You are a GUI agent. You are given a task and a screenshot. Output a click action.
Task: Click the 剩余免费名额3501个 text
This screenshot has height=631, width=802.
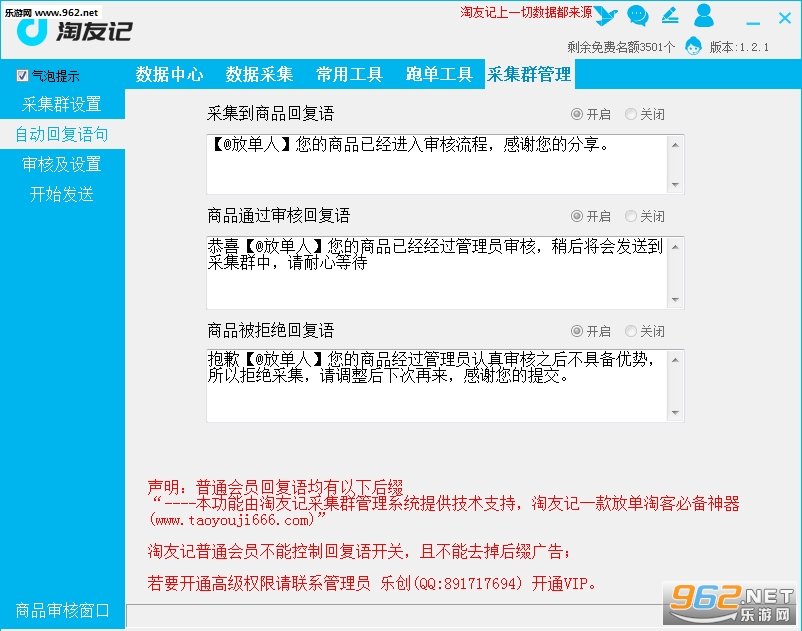[x=621, y=48]
